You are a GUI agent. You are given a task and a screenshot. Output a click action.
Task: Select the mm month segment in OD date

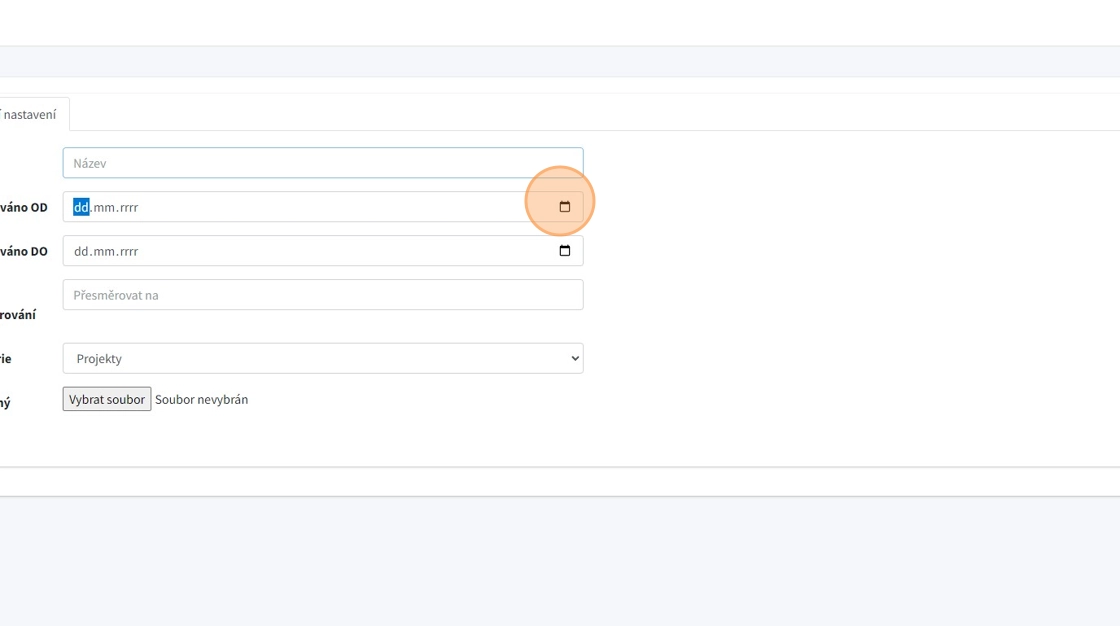(x=103, y=208)
